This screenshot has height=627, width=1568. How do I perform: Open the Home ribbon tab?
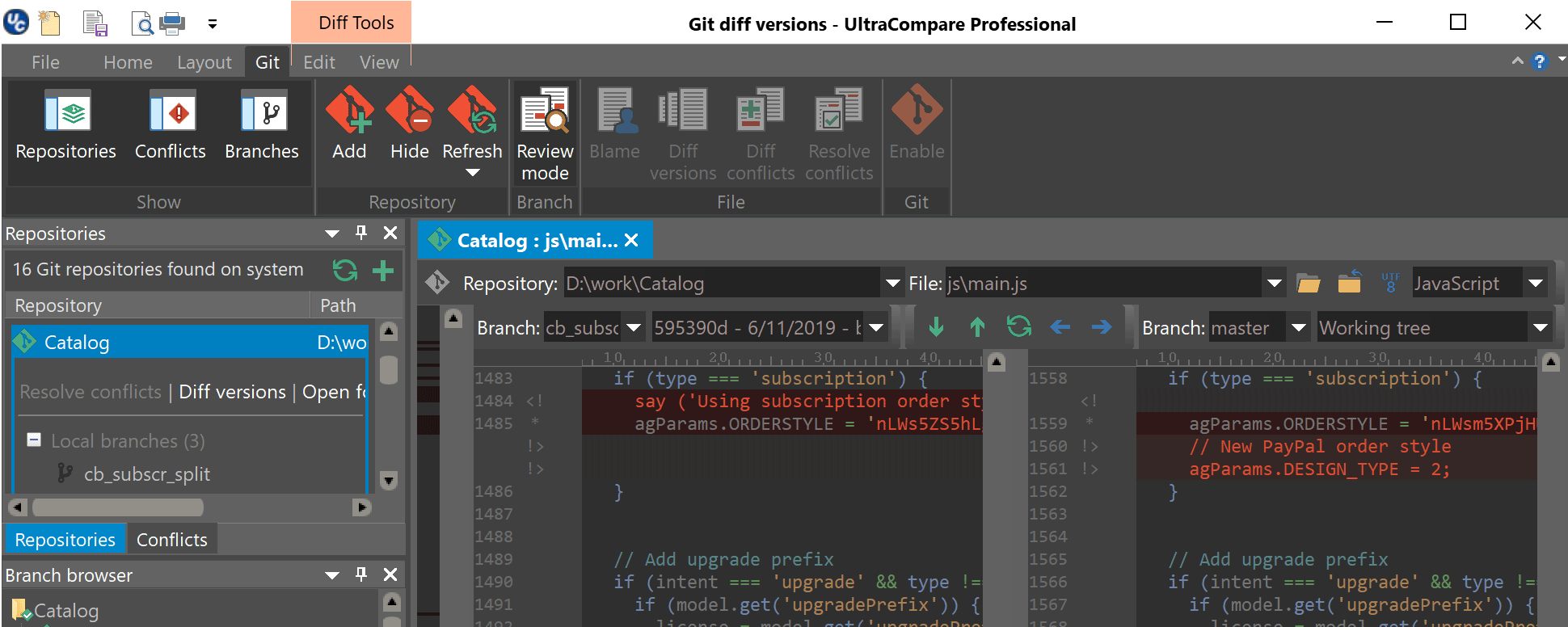tap(128, 62)
